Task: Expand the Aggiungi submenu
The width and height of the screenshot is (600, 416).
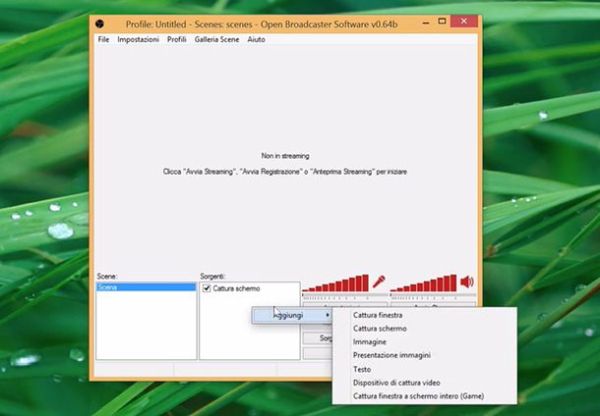Action: pos(290,315)
